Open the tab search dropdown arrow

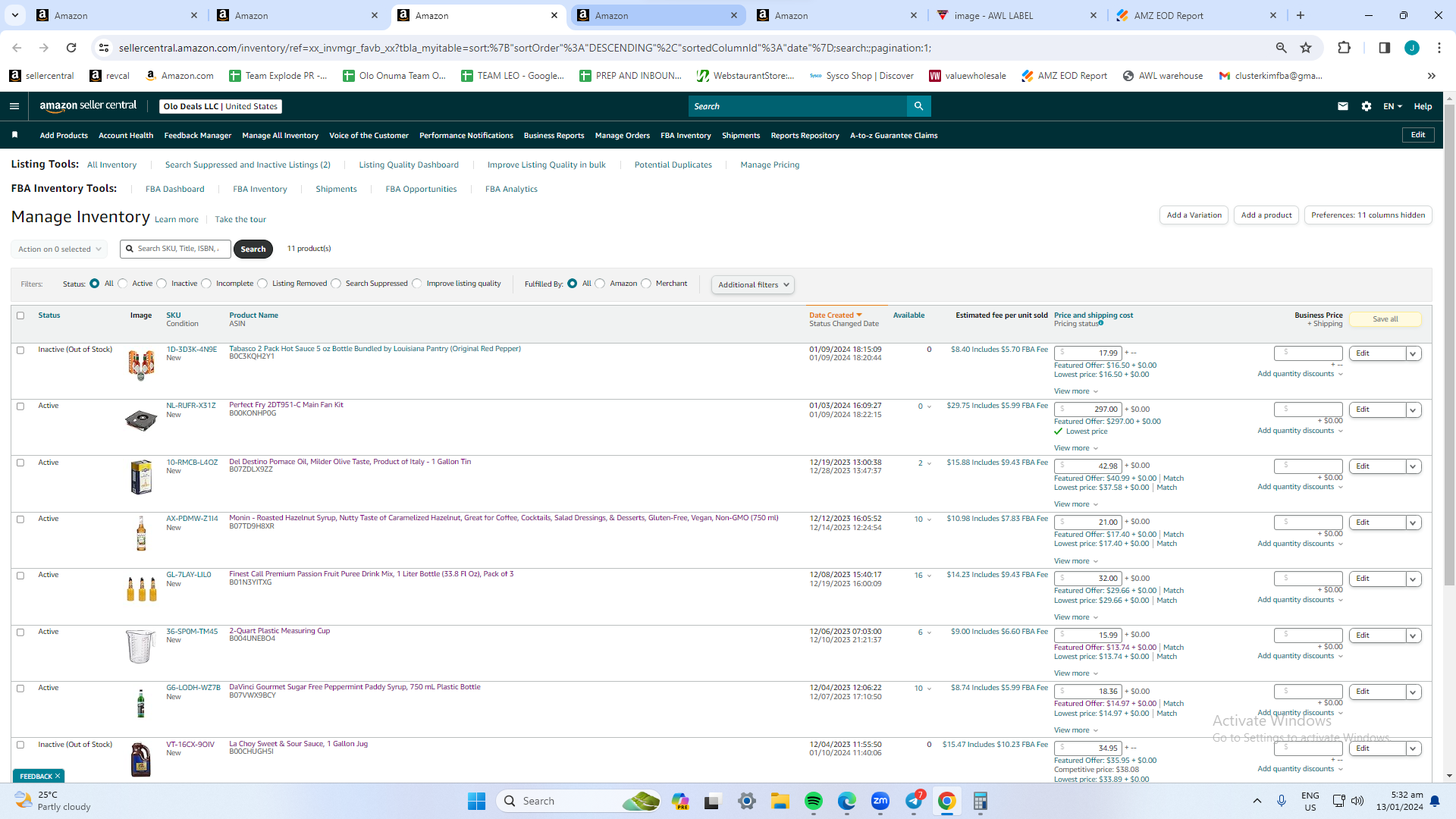pos(14,15)
